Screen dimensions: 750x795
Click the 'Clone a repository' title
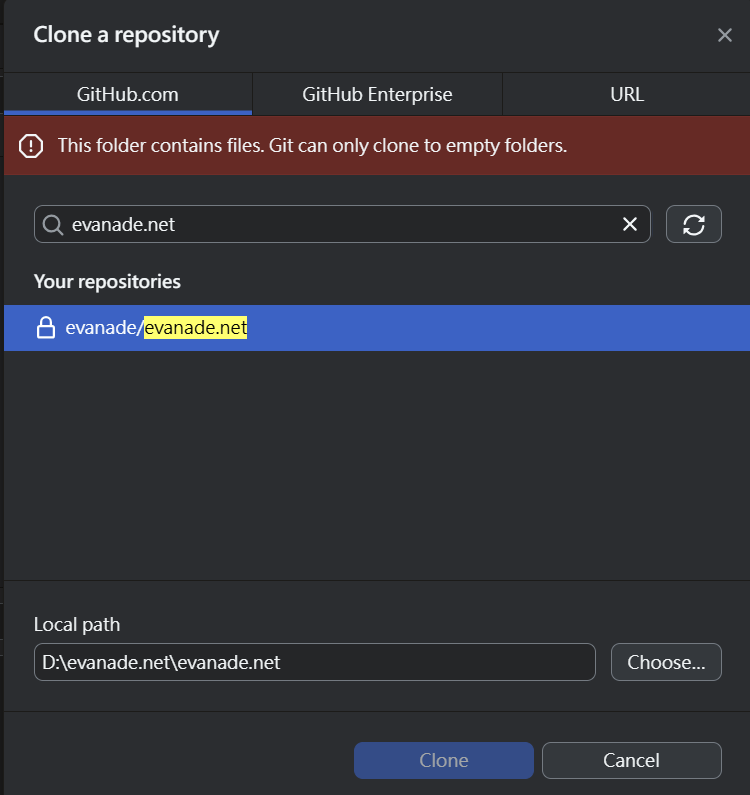pos(126,35)
